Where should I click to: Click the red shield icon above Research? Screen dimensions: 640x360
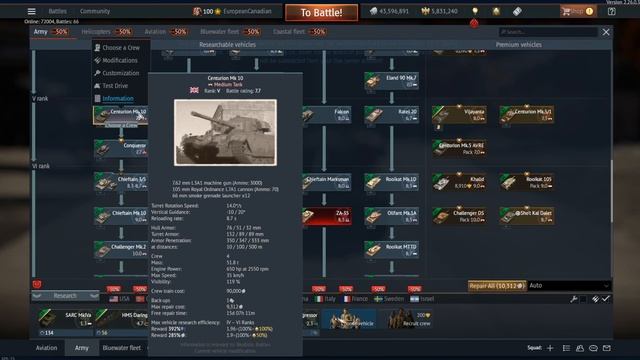point(37,284)
